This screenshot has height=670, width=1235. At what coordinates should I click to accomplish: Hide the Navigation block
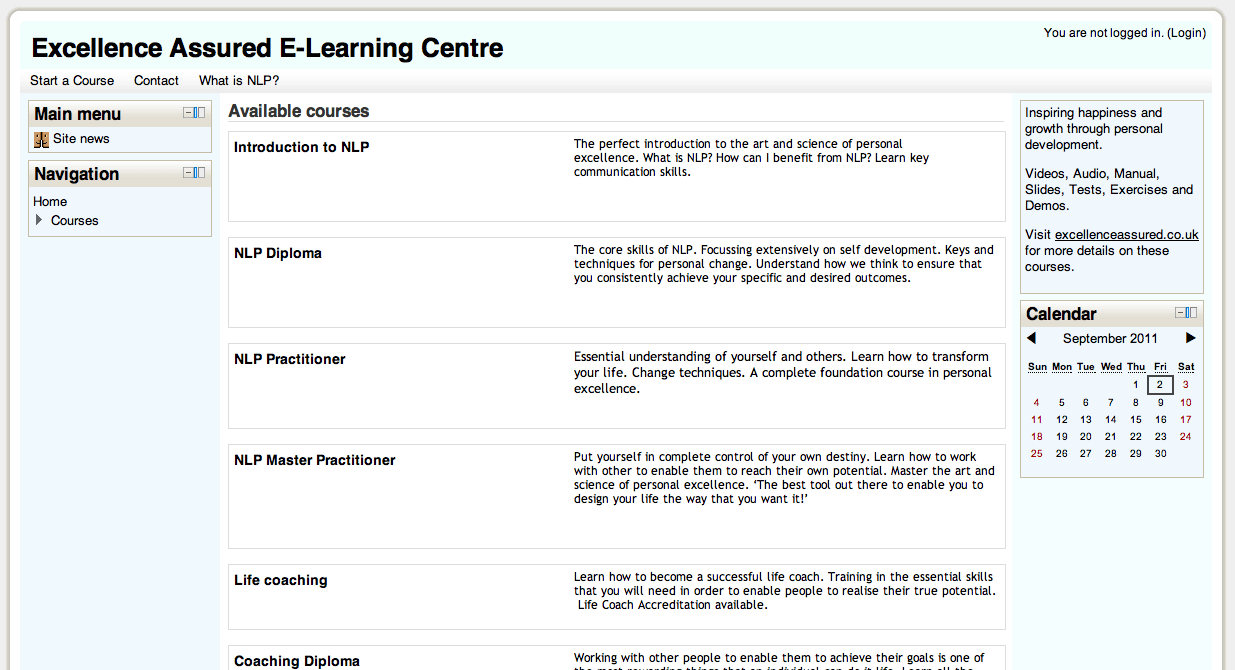187,172
